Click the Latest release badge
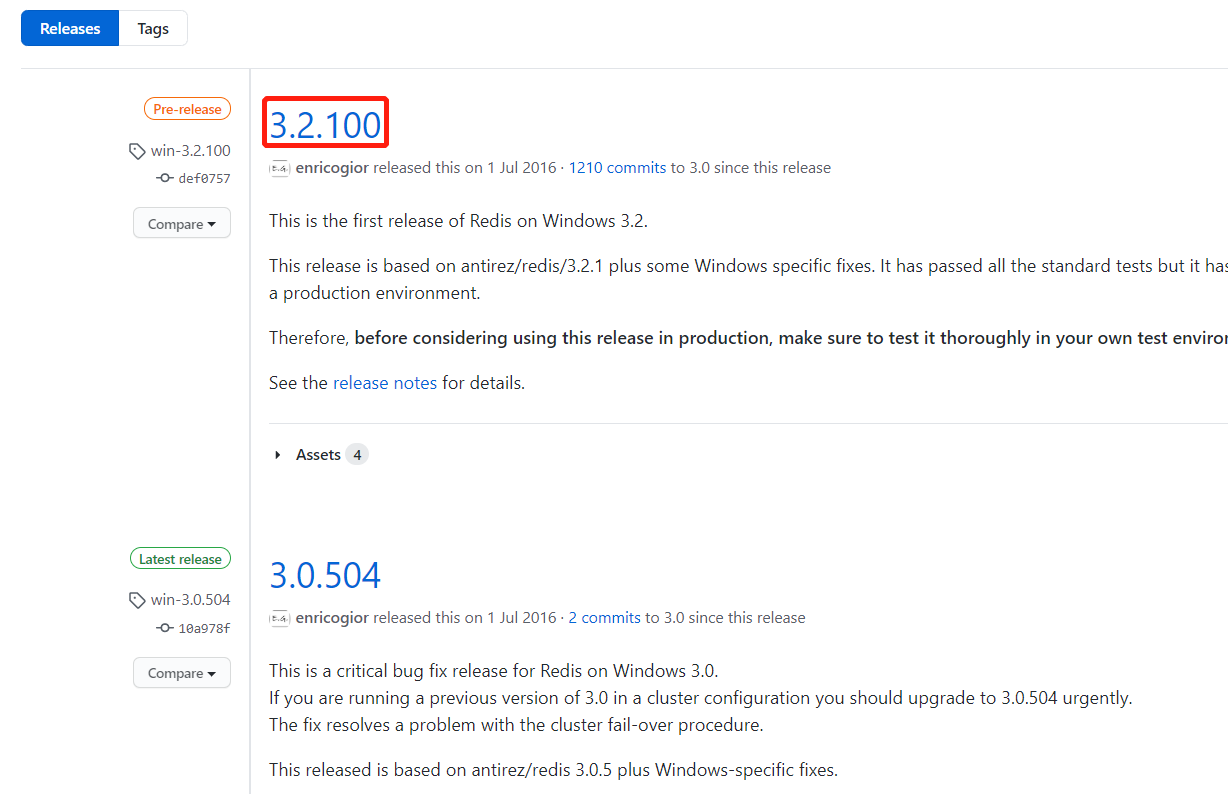 180,558
